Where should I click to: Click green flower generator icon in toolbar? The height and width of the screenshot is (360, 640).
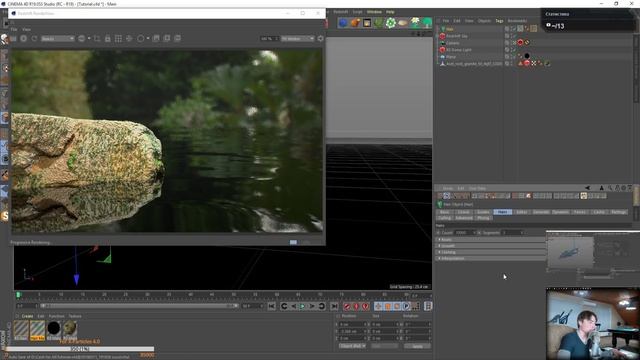[391, 23]
